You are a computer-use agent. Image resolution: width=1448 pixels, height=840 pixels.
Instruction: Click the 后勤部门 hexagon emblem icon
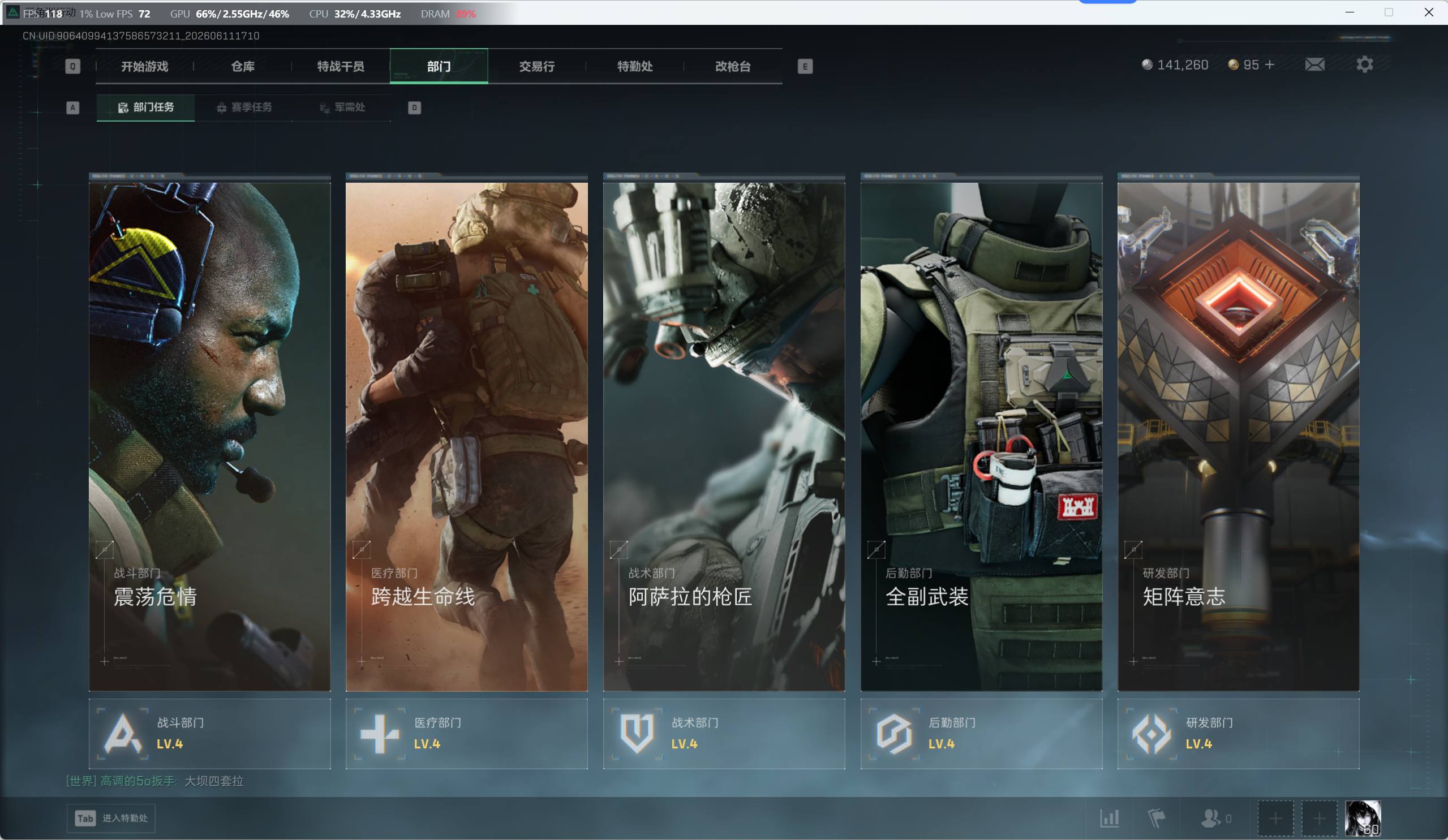pos(894,734)
